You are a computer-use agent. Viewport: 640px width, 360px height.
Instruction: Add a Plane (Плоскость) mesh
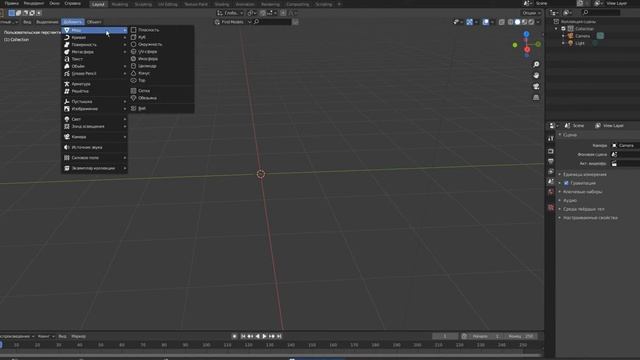pos(162,30)
